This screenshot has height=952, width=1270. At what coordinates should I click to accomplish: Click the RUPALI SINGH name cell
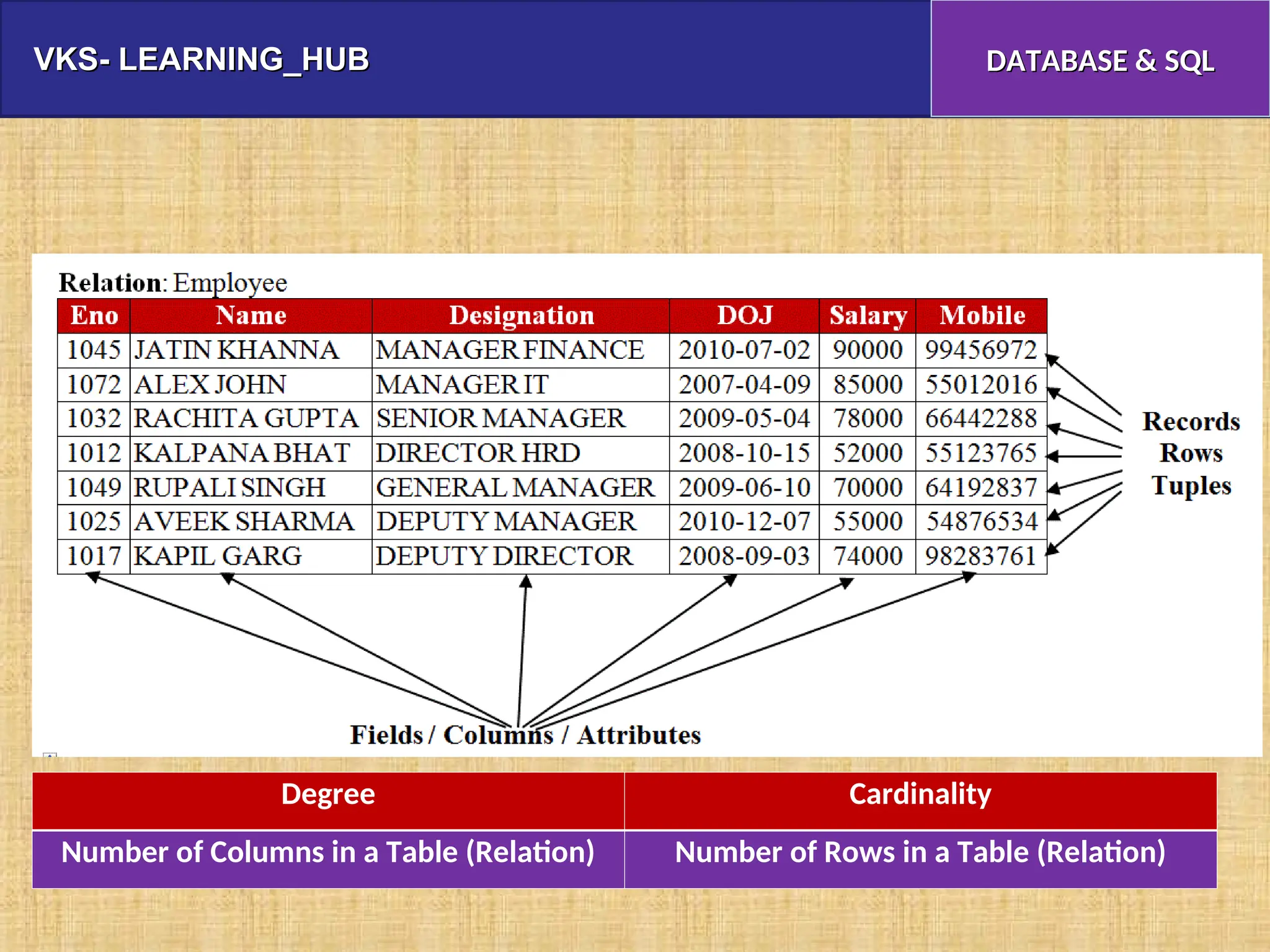[x=251, y=488]
